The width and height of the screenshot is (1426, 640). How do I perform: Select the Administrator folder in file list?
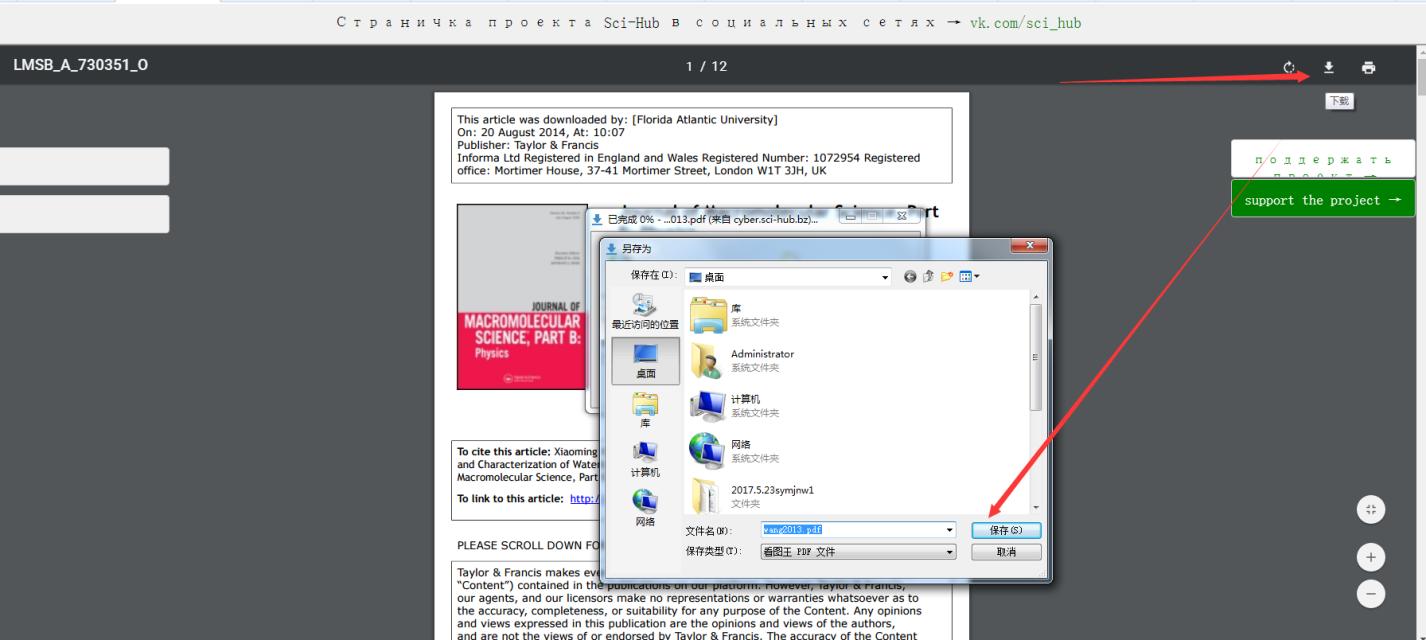pyautogui.click(x=742, y=360)
